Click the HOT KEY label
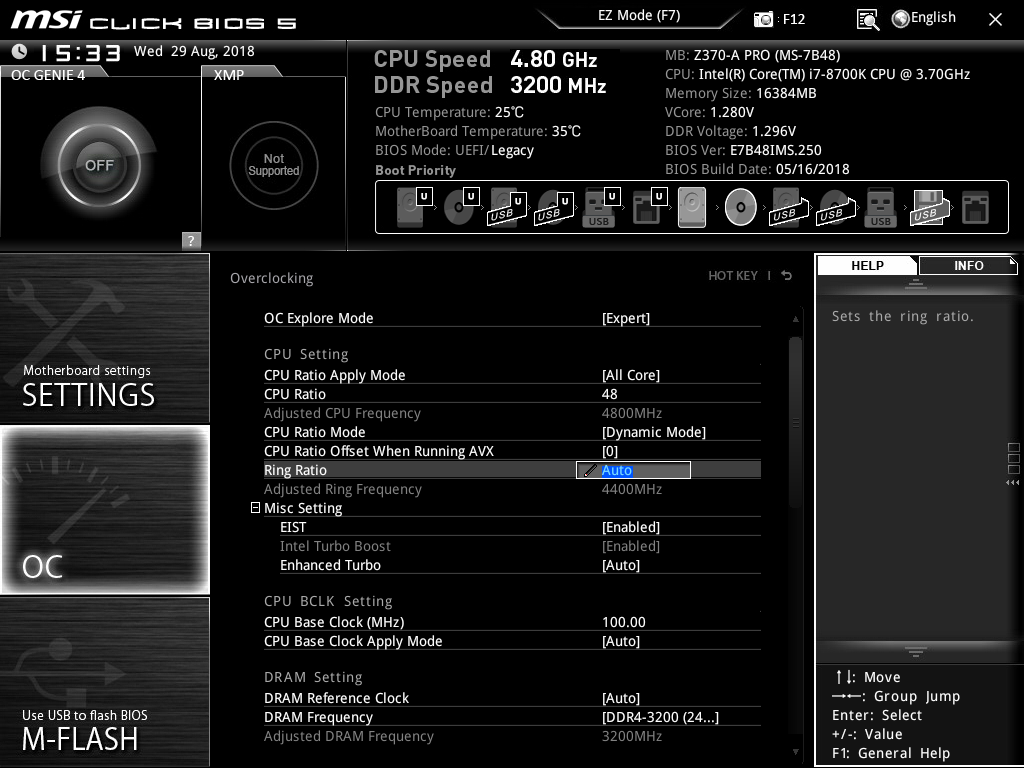 (x=733, y=276)
